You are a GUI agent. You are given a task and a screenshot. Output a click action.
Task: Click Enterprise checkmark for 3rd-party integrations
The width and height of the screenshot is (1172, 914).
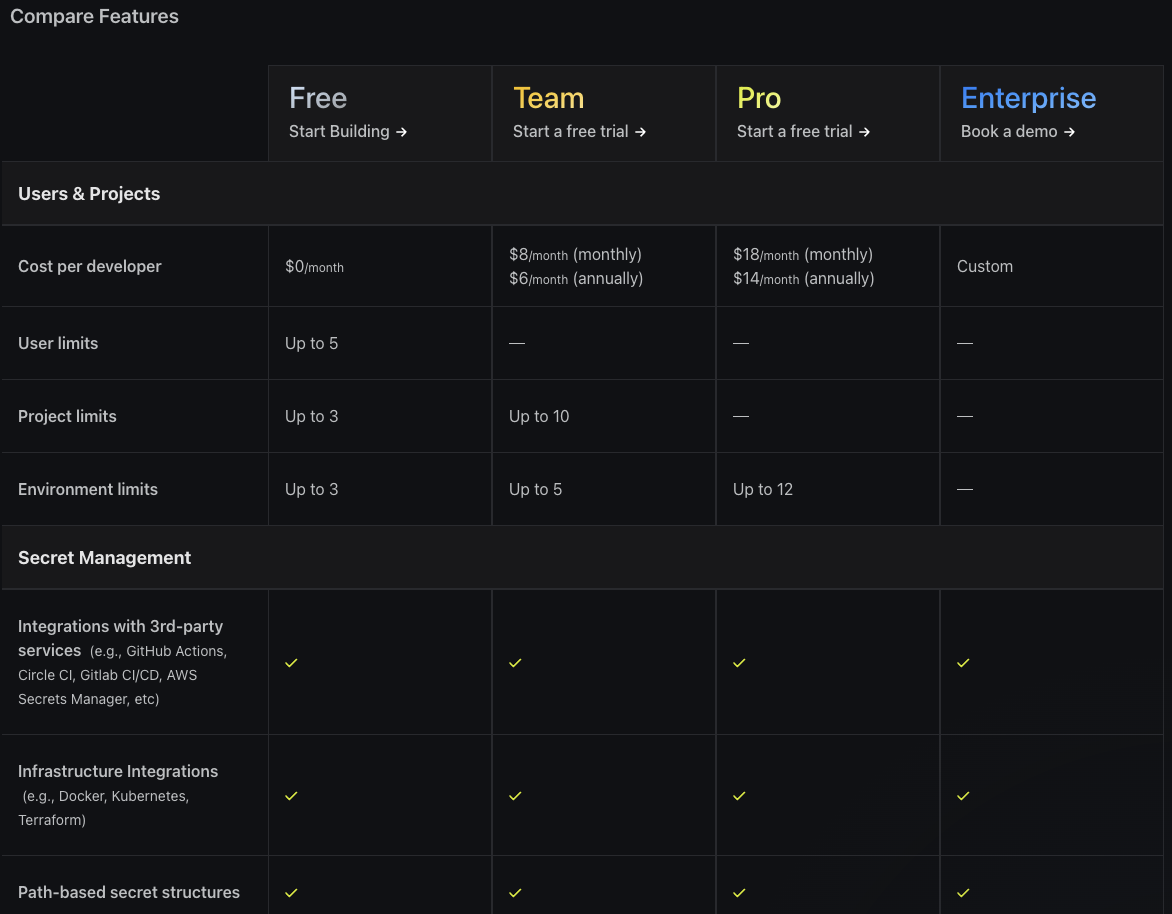[x=963, y=663]
